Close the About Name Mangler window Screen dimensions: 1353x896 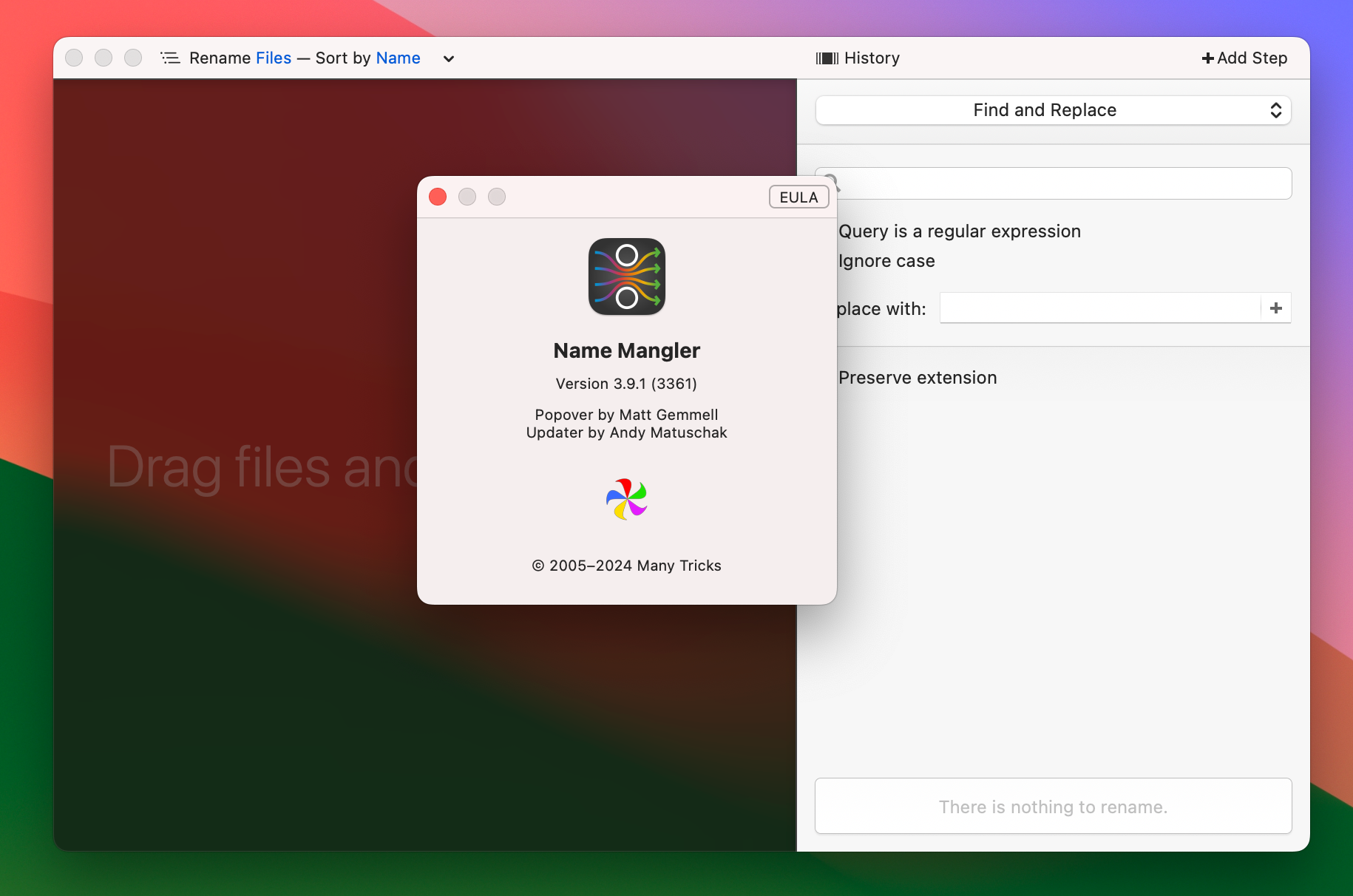[438, 197]
